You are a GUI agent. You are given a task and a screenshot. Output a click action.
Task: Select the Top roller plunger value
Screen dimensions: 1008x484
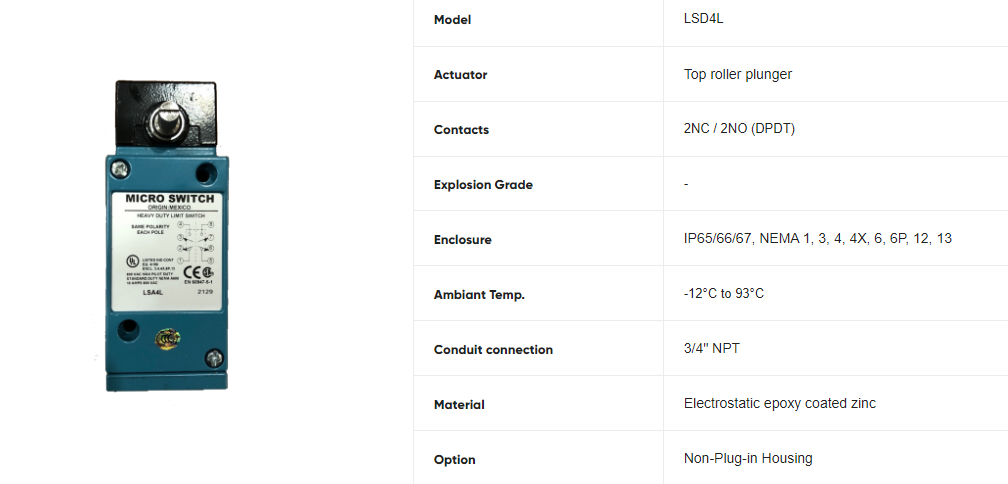tap(738, 74)
